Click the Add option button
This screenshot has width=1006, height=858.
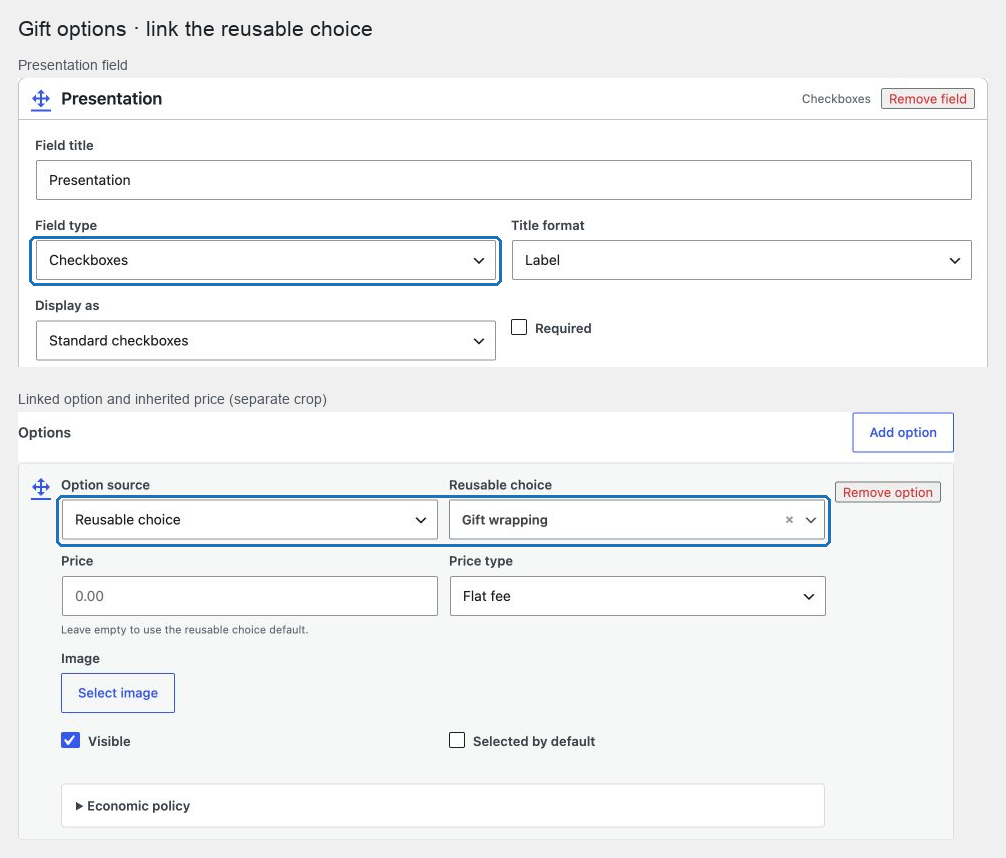[903, 433]
